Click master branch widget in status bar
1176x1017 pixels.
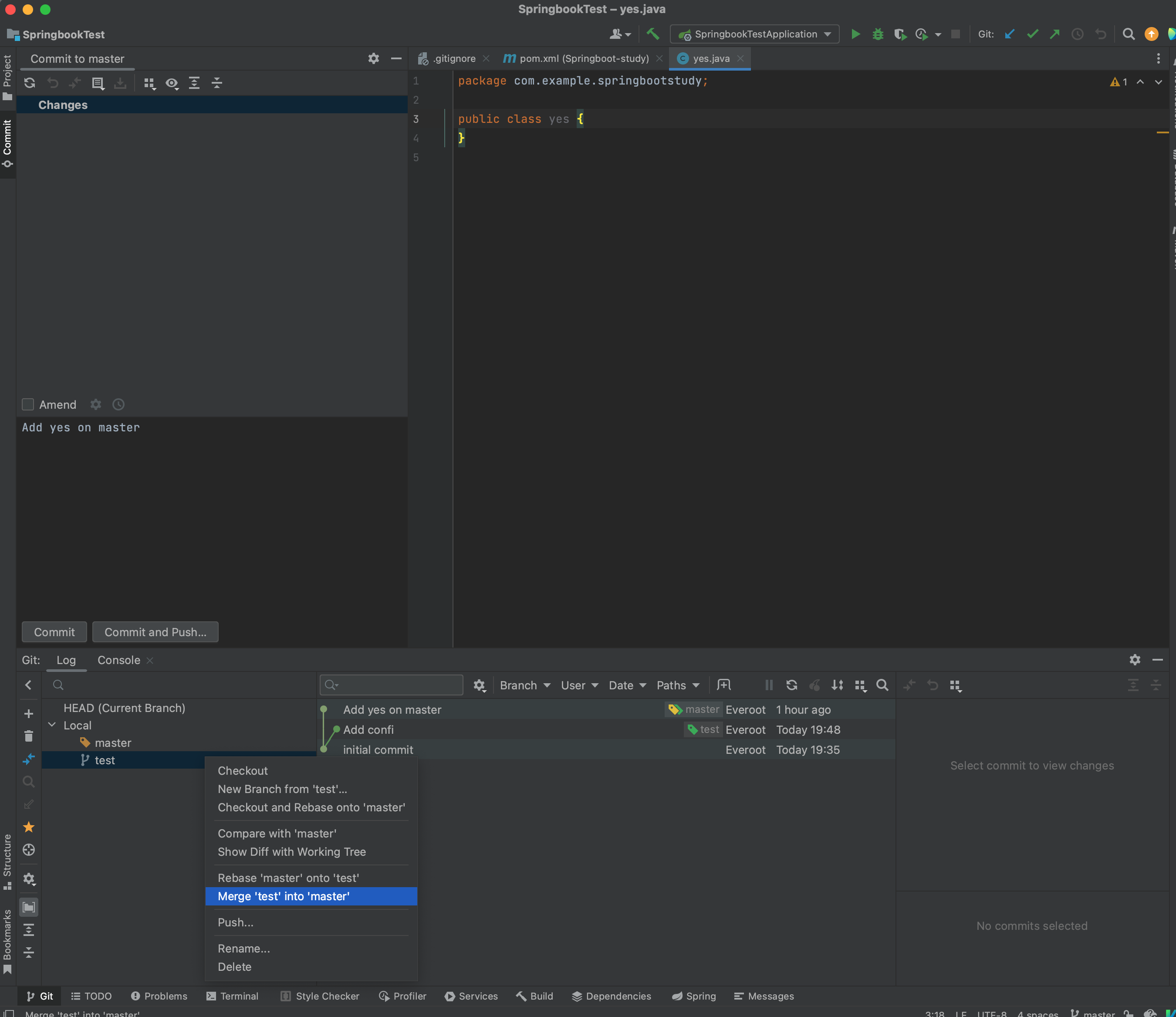[1092, 1013]
